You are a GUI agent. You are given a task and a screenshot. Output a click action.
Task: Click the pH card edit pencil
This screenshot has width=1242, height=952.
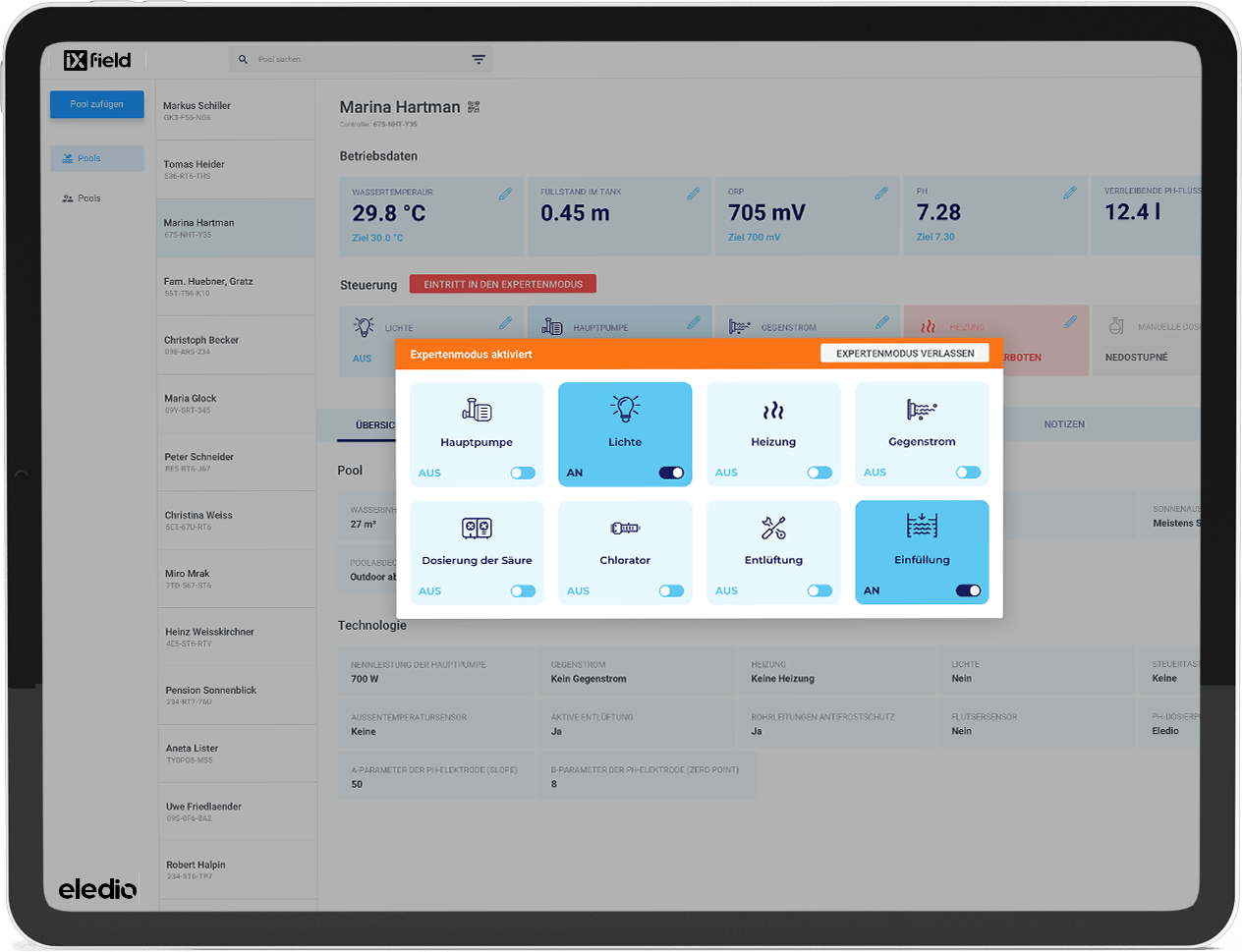[x=1069, y=194]
